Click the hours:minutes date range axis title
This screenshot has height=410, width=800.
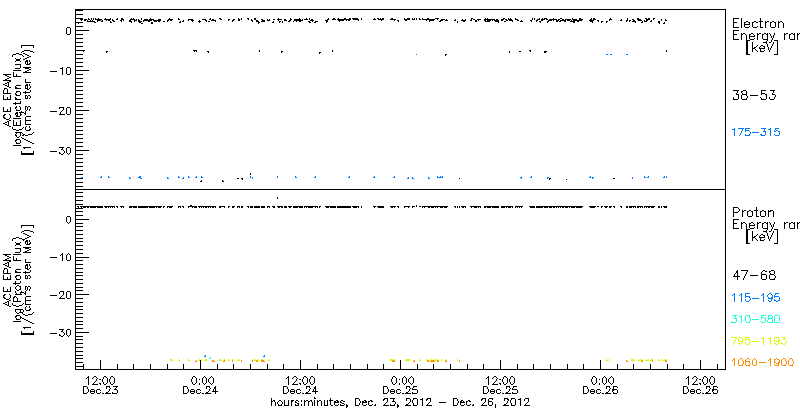point(400,402)
